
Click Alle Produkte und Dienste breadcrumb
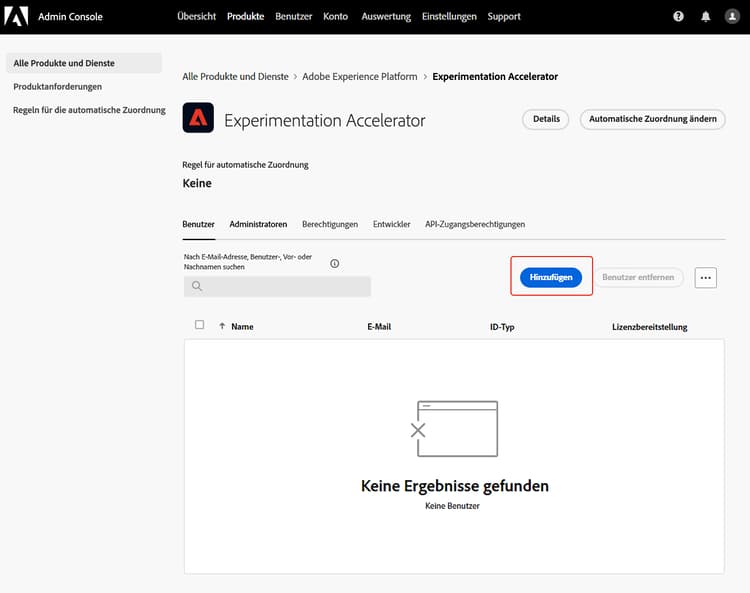235,77
